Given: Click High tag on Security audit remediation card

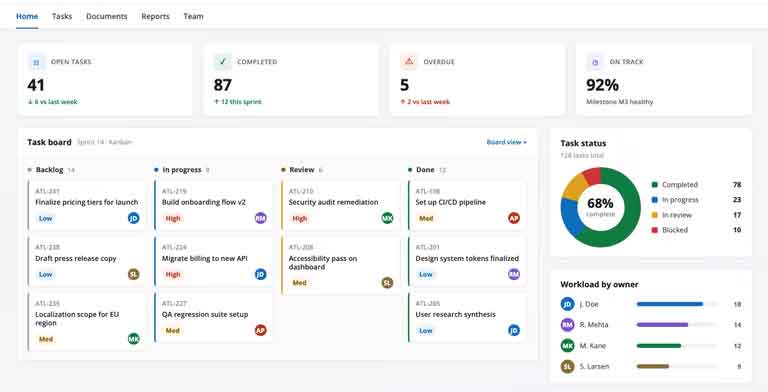Looking at the screenshot, I should tap(300, 219).
